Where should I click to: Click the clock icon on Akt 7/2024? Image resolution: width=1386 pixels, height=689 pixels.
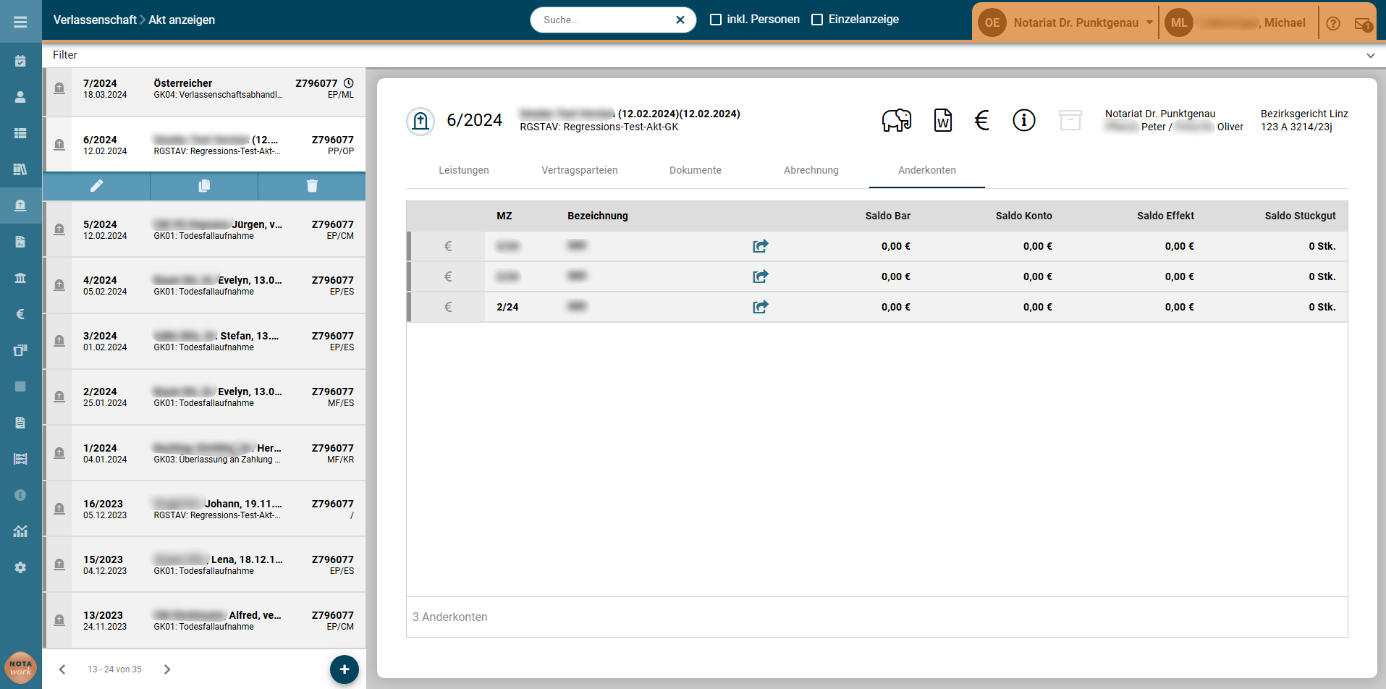[x=348, y=83]
